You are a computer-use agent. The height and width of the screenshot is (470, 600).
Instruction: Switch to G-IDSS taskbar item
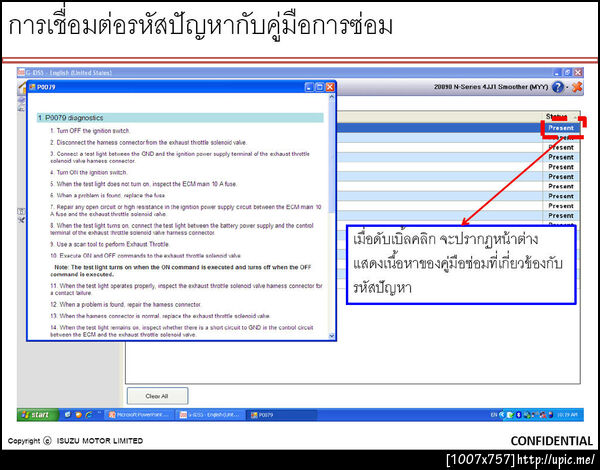210,415
